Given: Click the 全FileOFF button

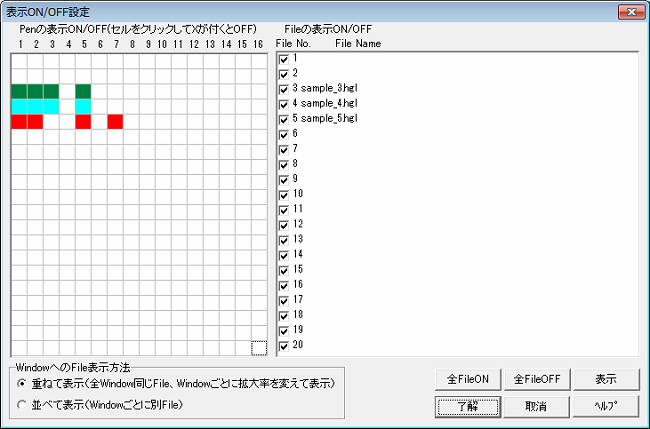Looking at the screenshot, I should [x=537, y=379].
